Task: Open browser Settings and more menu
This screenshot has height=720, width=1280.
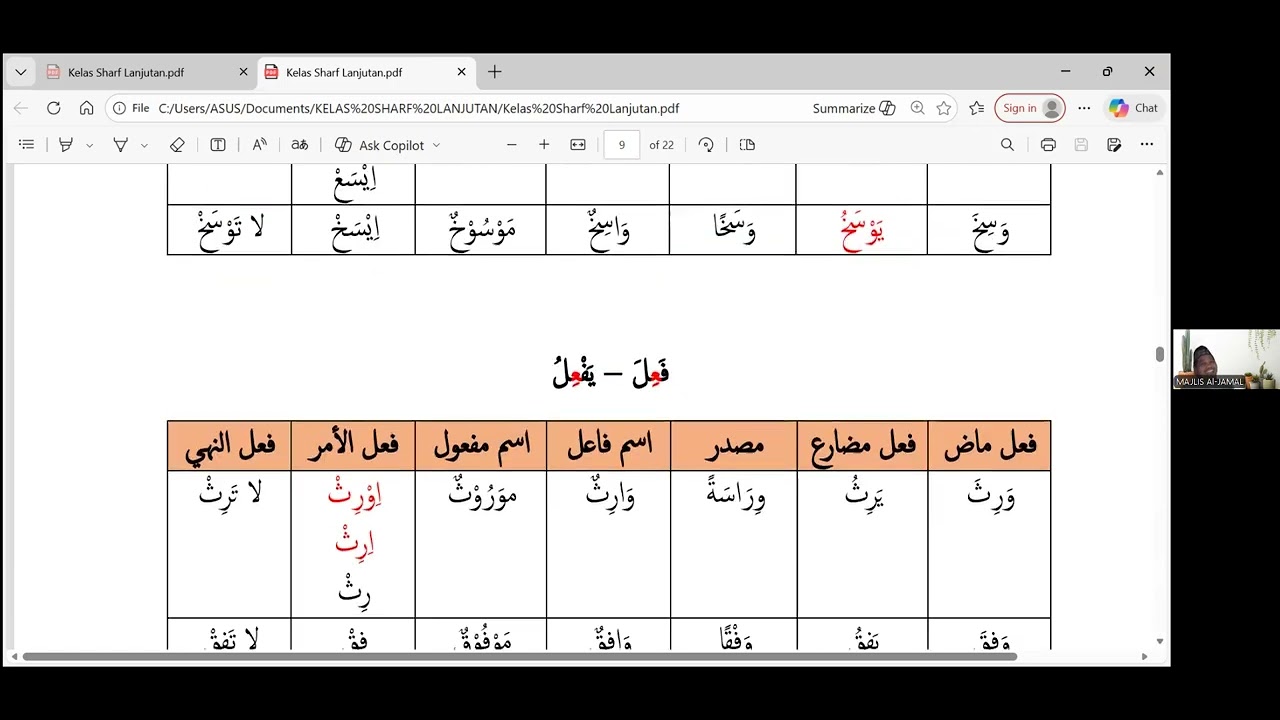Action: [x=1084, y=108]
